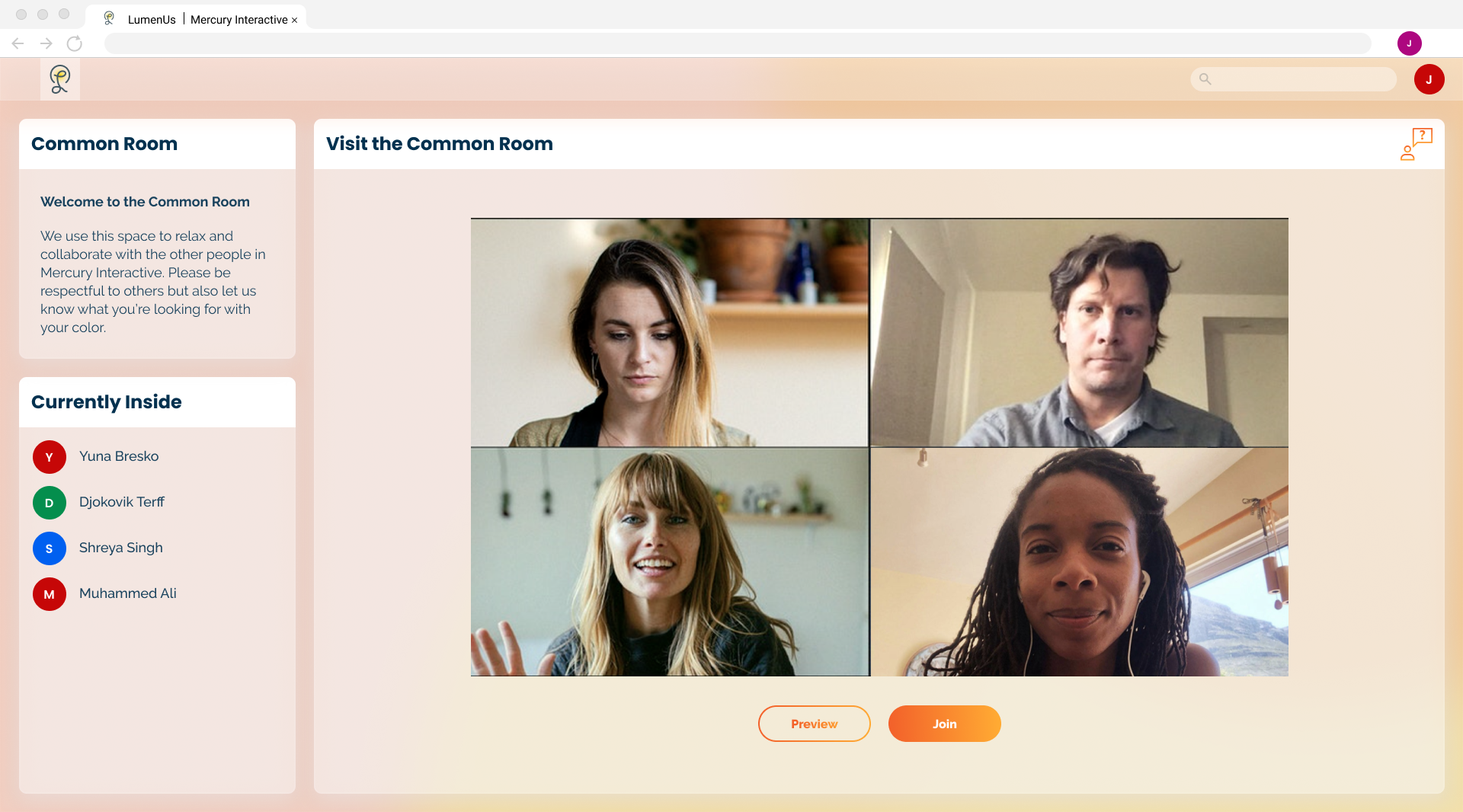Focus the browser address bar
The width and height of the screenshot is (1463, 812).
pos(738,43)
